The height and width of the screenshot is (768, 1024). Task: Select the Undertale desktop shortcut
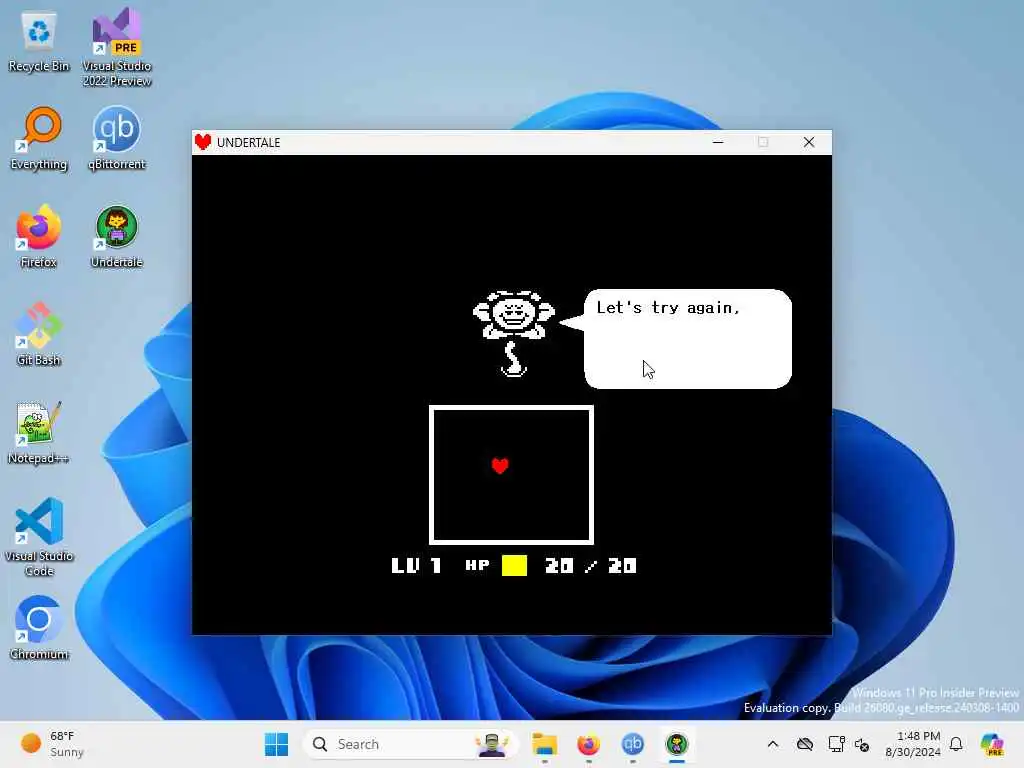pos(117,236)
